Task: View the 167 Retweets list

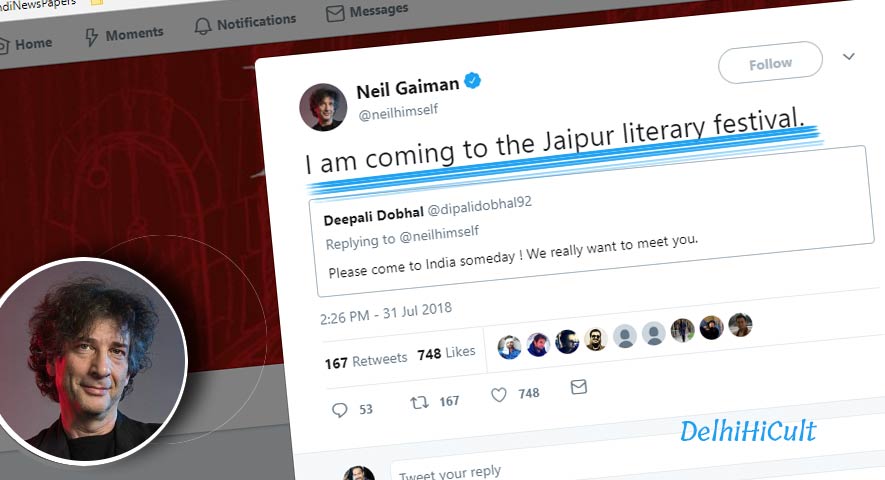Action: click(x=366, y=360)
